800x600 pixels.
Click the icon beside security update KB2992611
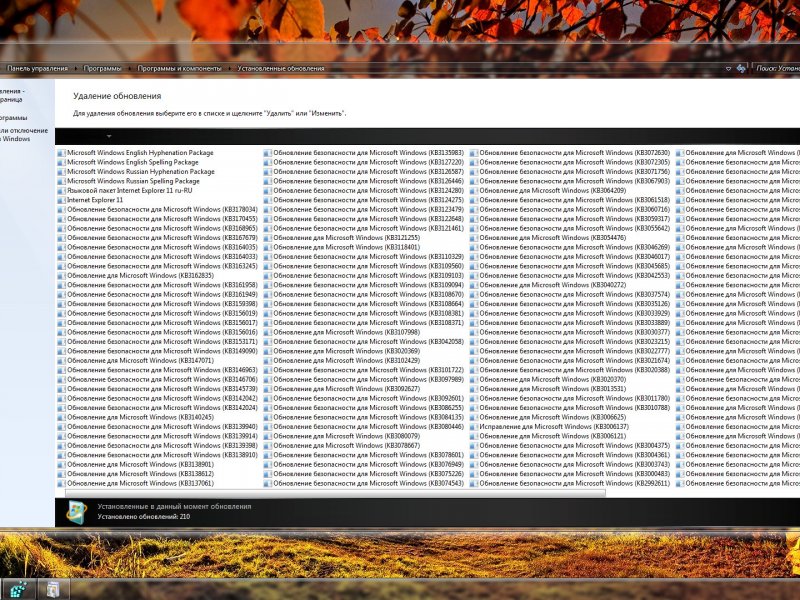473,483
